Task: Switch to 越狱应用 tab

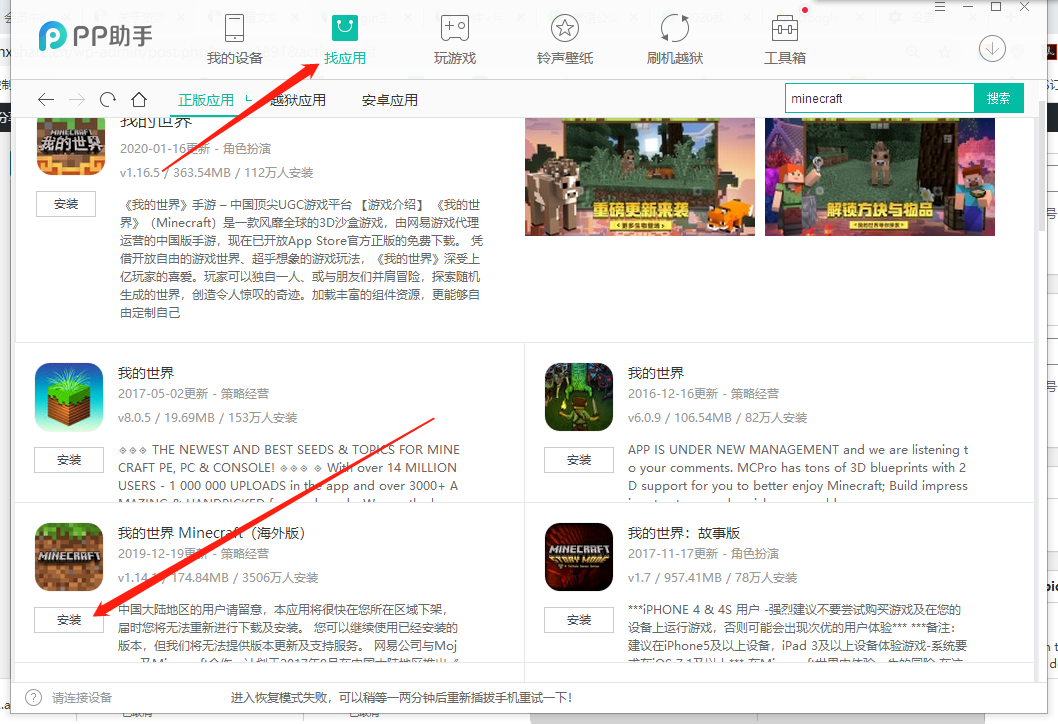Action: click(298, 101)
